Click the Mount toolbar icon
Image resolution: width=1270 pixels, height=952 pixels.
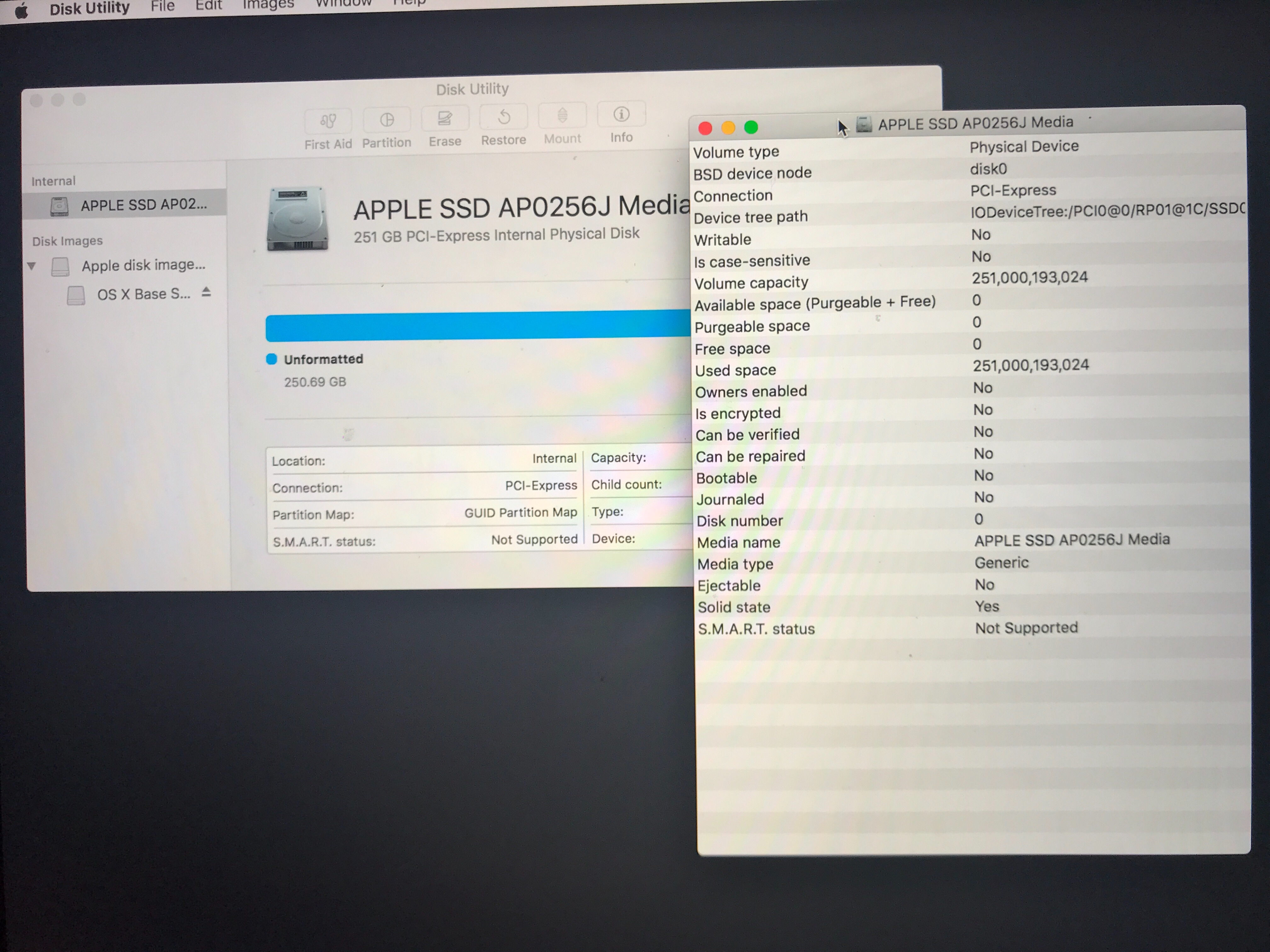point(563,116)
